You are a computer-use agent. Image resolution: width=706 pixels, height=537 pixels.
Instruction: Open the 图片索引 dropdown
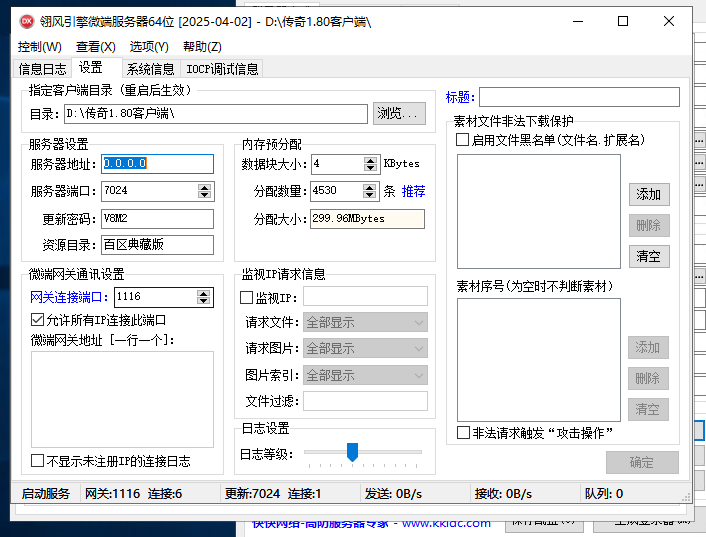point(365,375)
